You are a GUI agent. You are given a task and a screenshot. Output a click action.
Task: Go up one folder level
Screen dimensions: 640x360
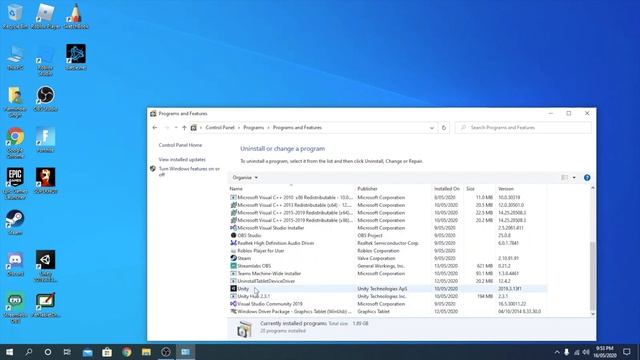pyautogui.click(x=184, y=128)
